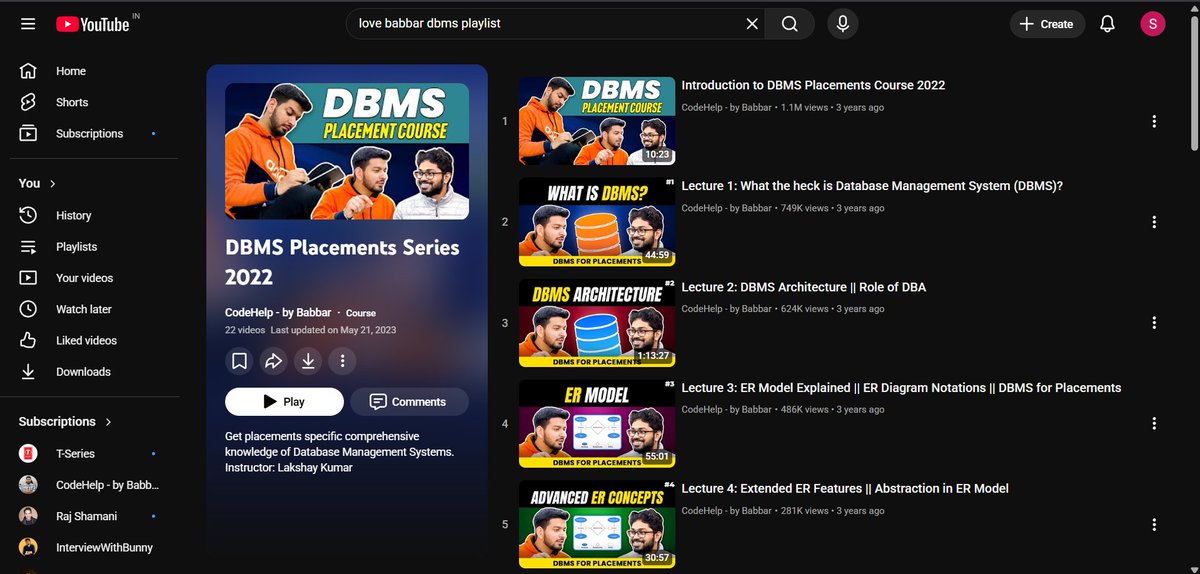The width and height of the screenshot is (1200, 574).
Task: Open title Lecture 1 Database Management System
Action: [872, 187]
